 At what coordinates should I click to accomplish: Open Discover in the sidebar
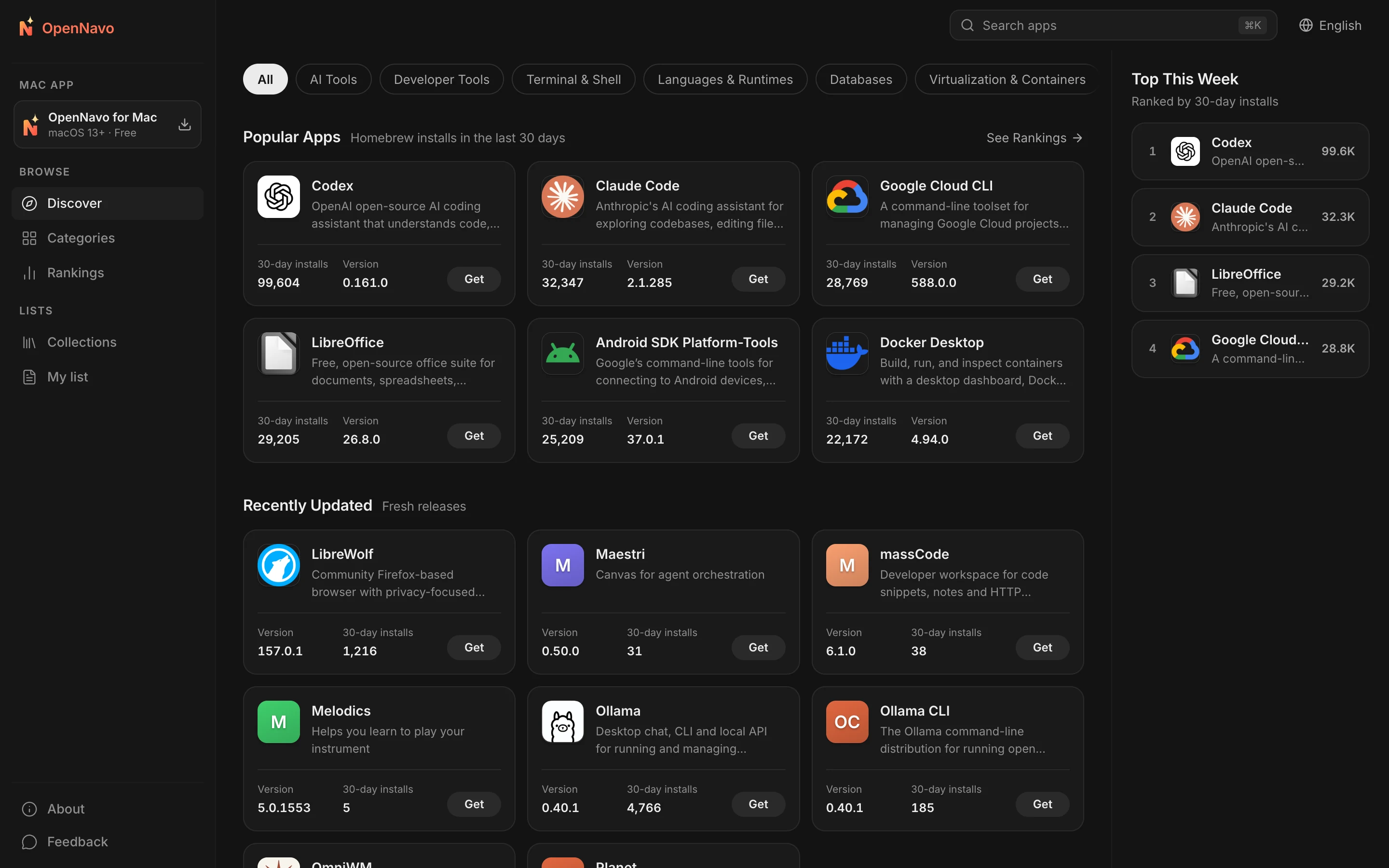tap(108, 203)
